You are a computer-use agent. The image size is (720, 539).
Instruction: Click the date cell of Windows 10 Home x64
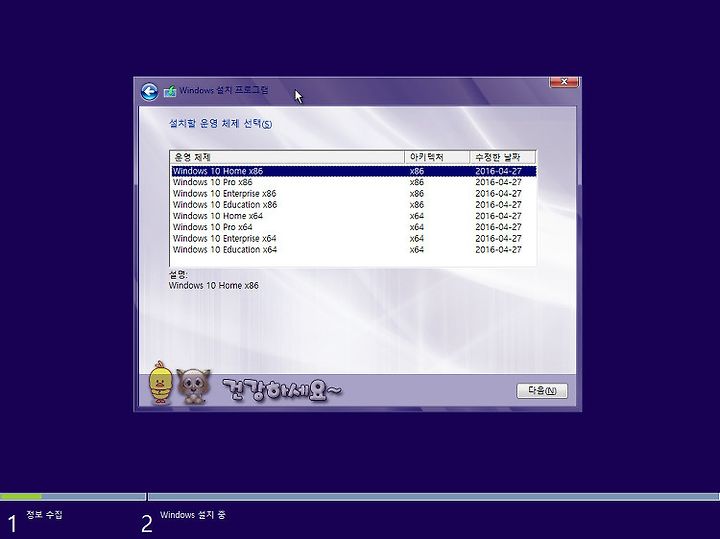pyautogui.click(x=498, y=216)
